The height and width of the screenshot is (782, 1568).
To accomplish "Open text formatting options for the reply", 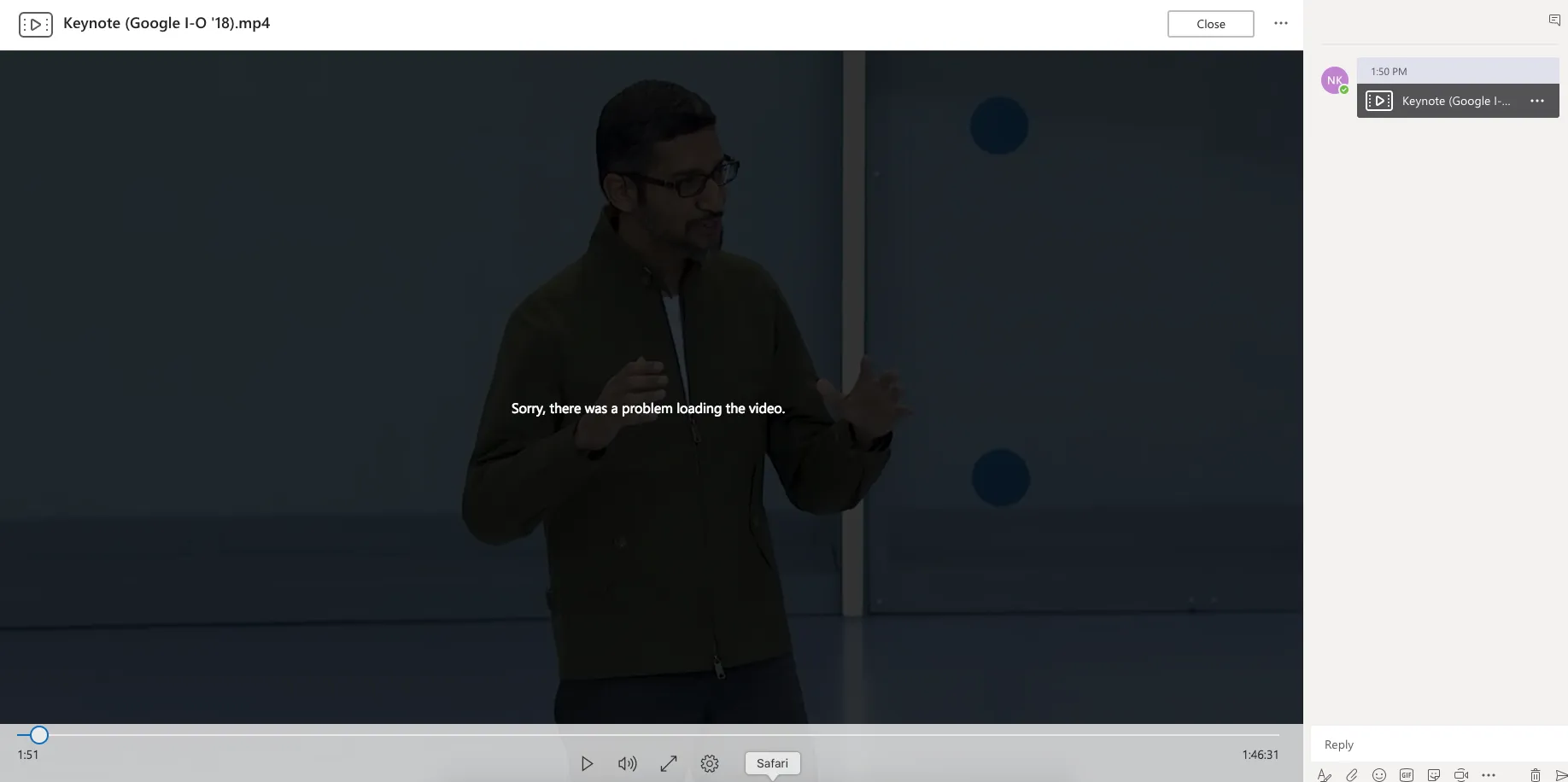I will tap(1325, 774).
